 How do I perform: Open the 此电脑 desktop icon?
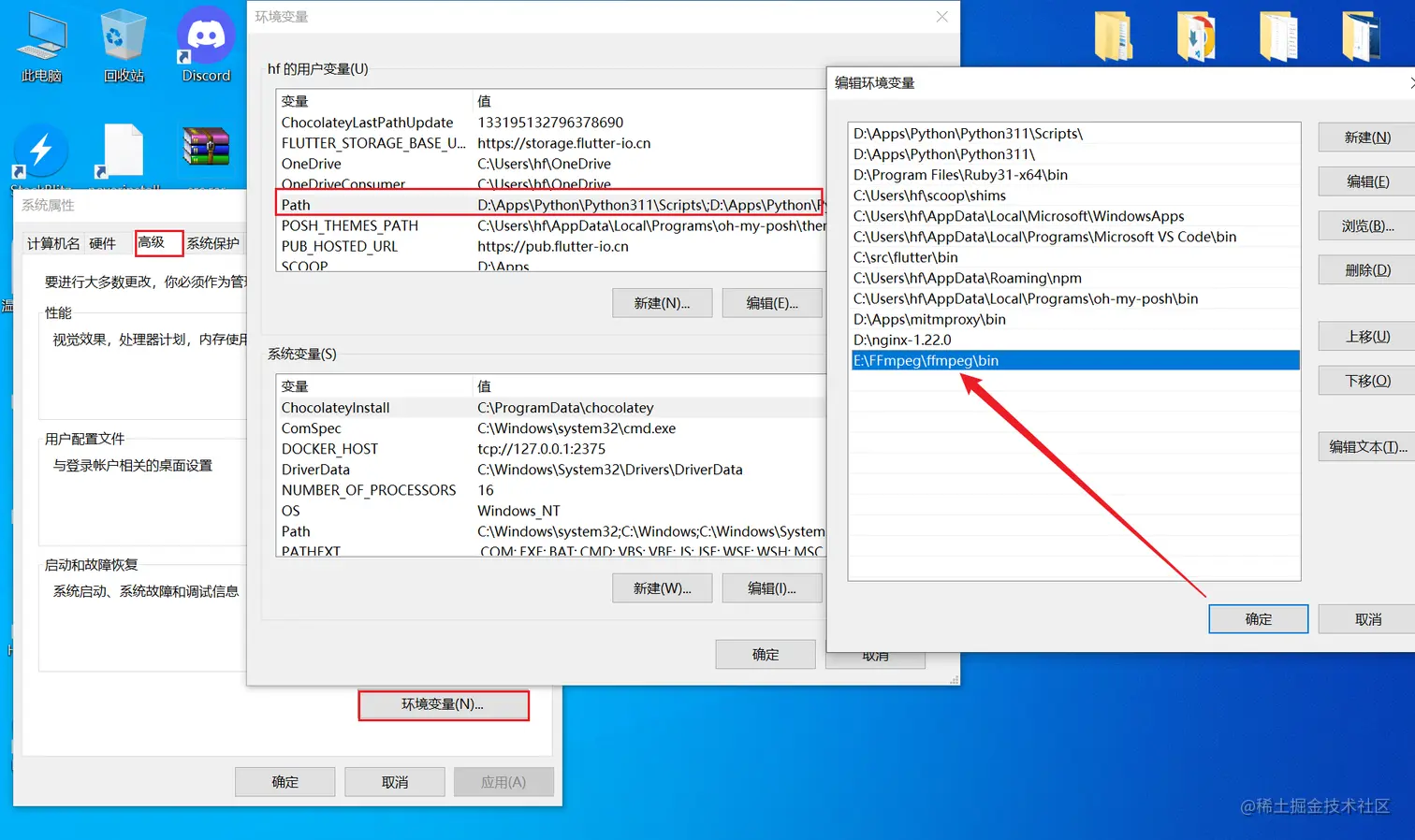click(x=41, y=45)
